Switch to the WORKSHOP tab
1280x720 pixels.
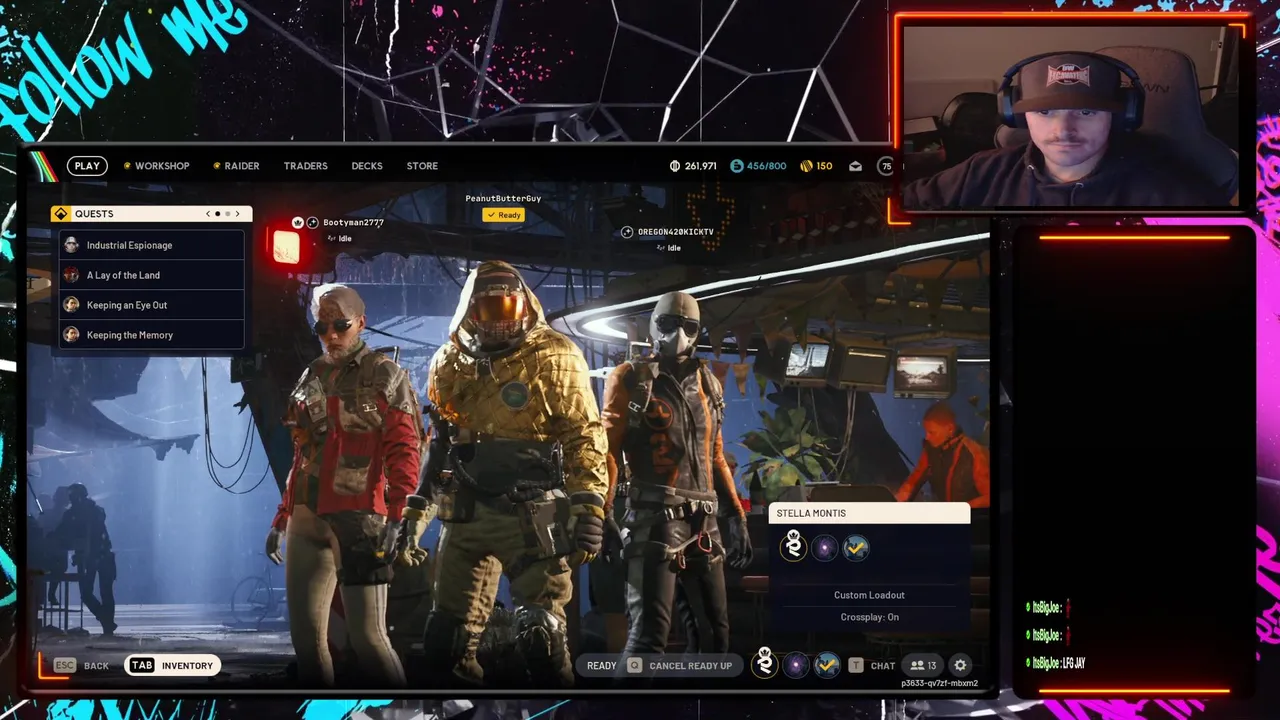point(162,166)
